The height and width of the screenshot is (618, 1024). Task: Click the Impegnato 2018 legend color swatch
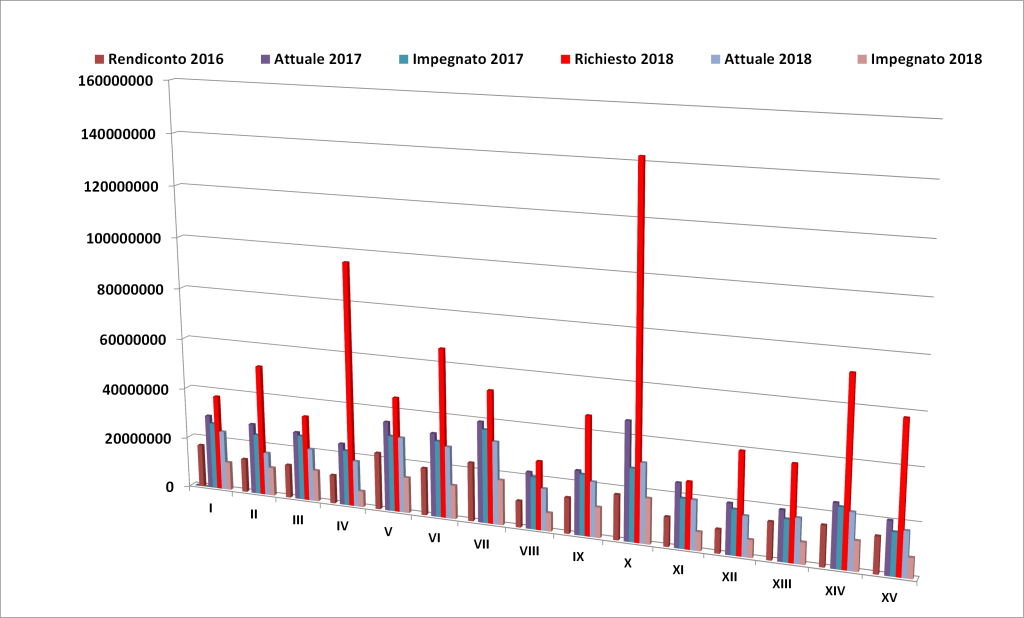pyautogui.click(x=862, y=59)
